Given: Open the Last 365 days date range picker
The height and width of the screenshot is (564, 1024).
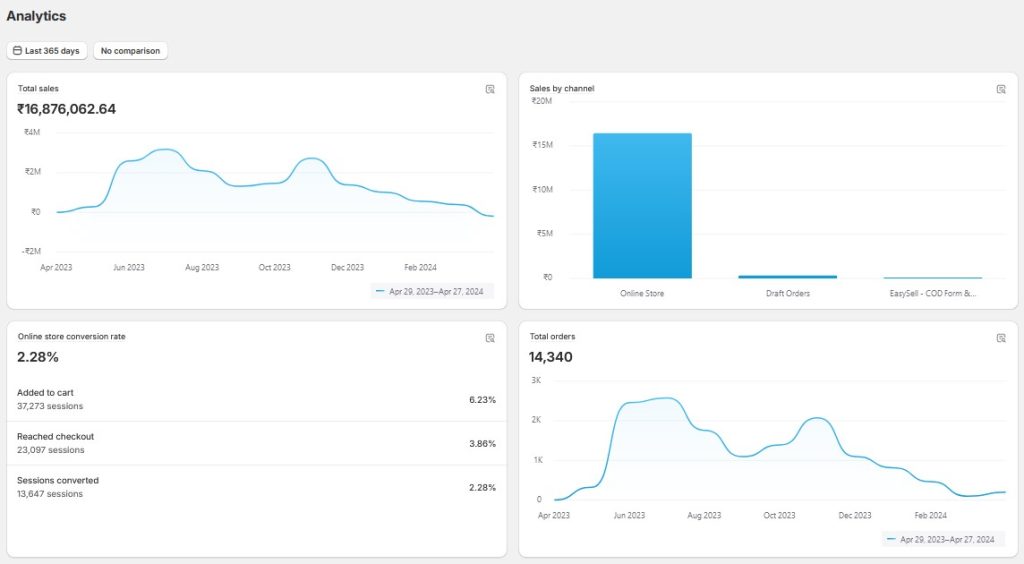Looking at the screenshot, I should coord(47,51).
